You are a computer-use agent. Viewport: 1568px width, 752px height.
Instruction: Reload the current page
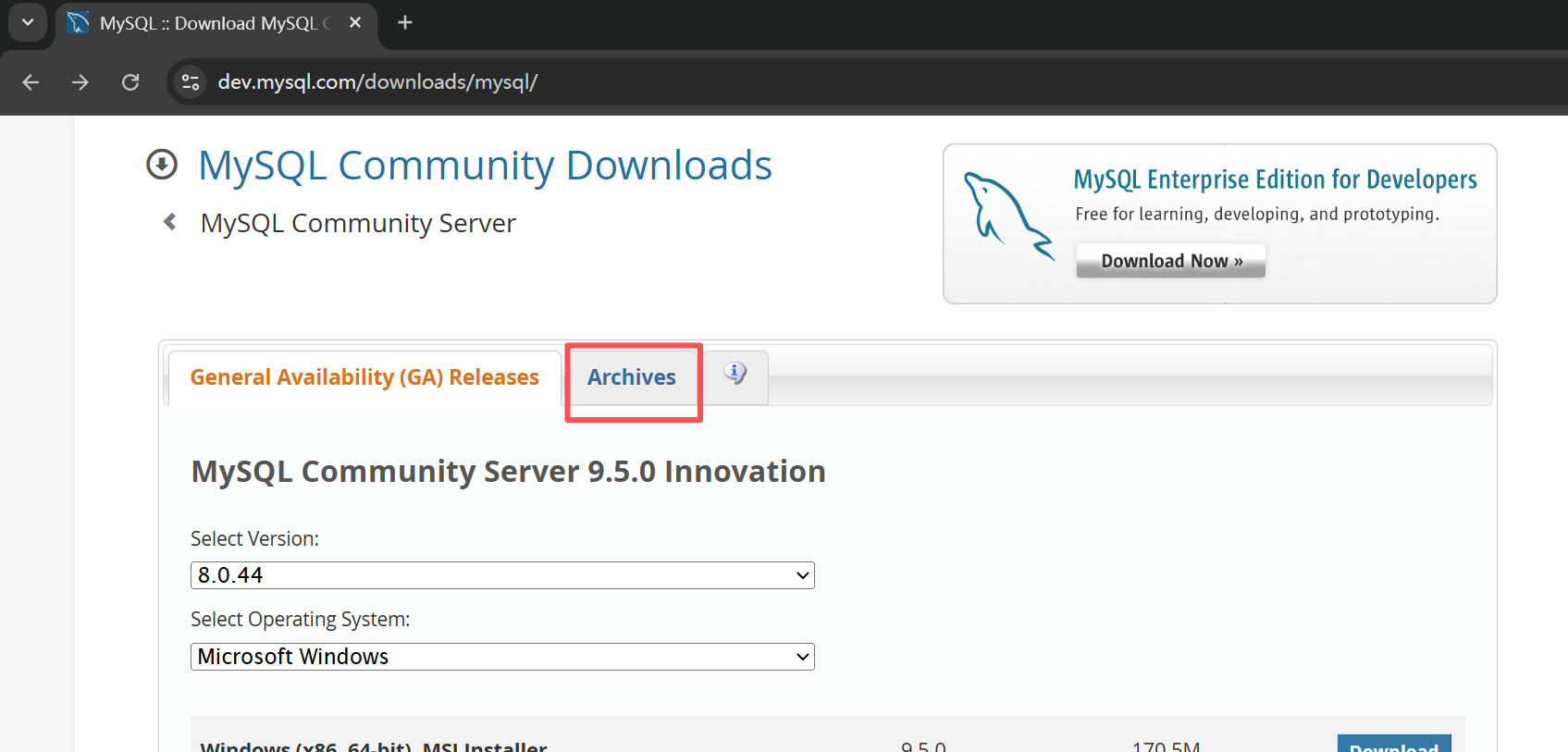130,82
